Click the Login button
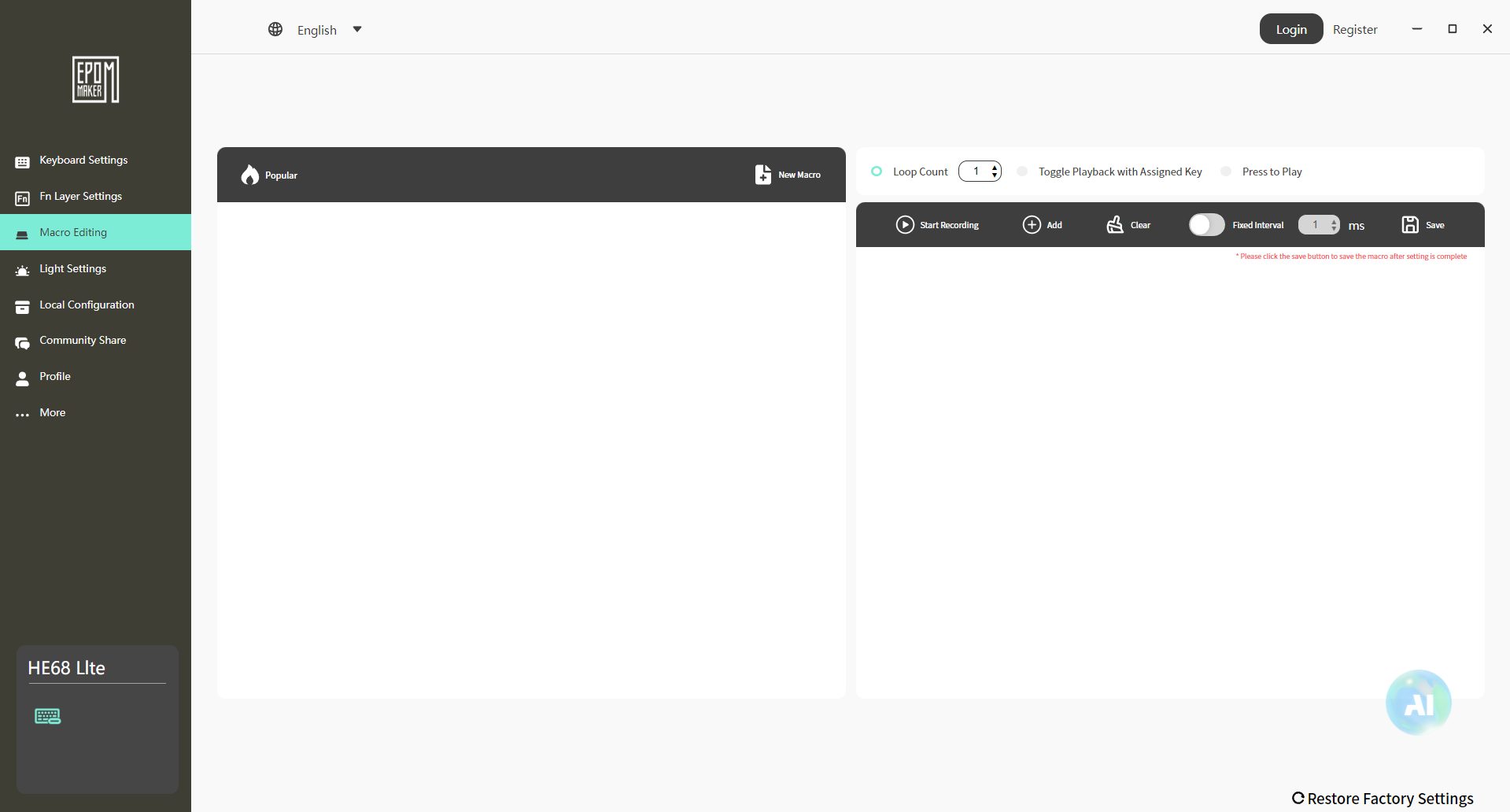 1291,29
